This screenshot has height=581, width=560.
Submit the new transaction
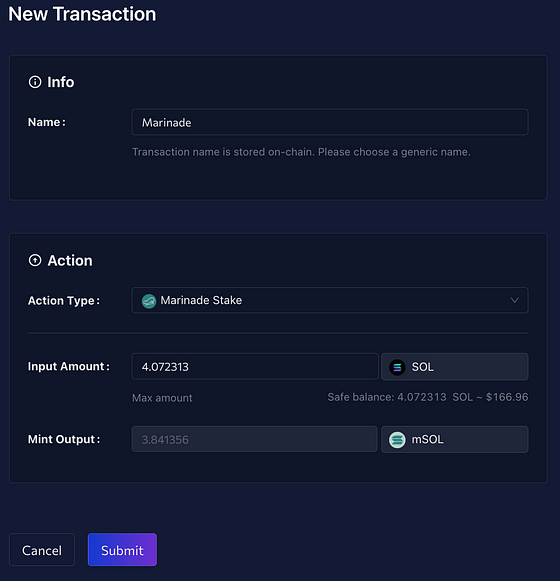point(122,550)
